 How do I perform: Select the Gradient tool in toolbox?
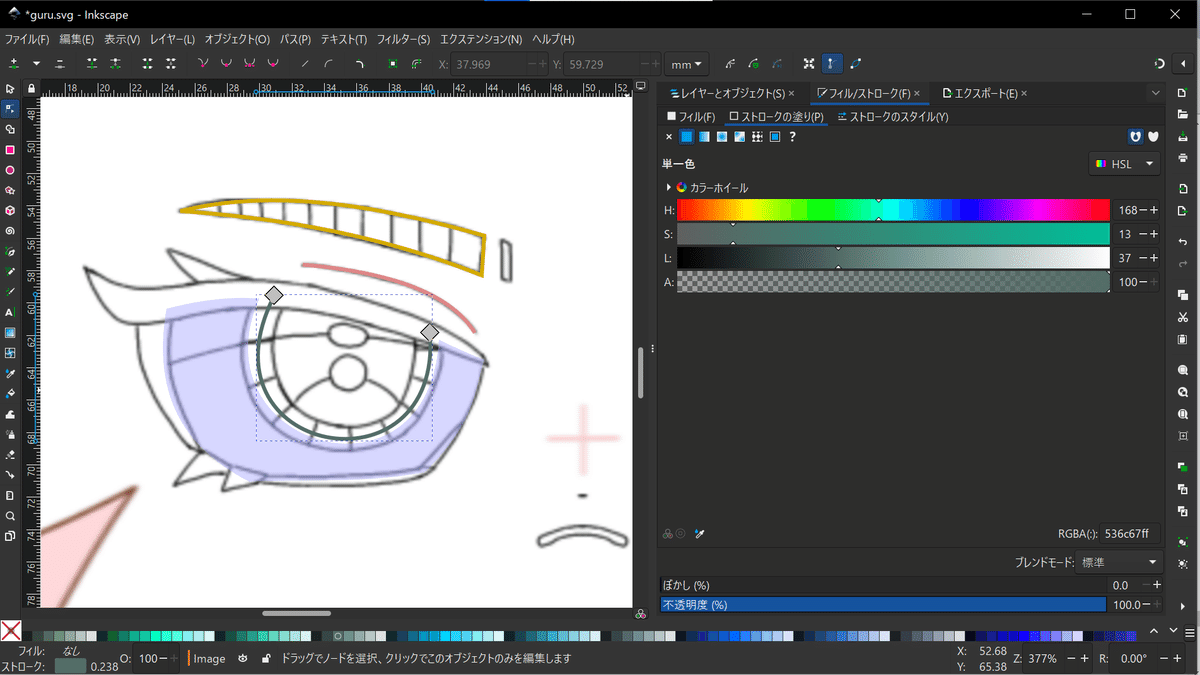point(10,333)
